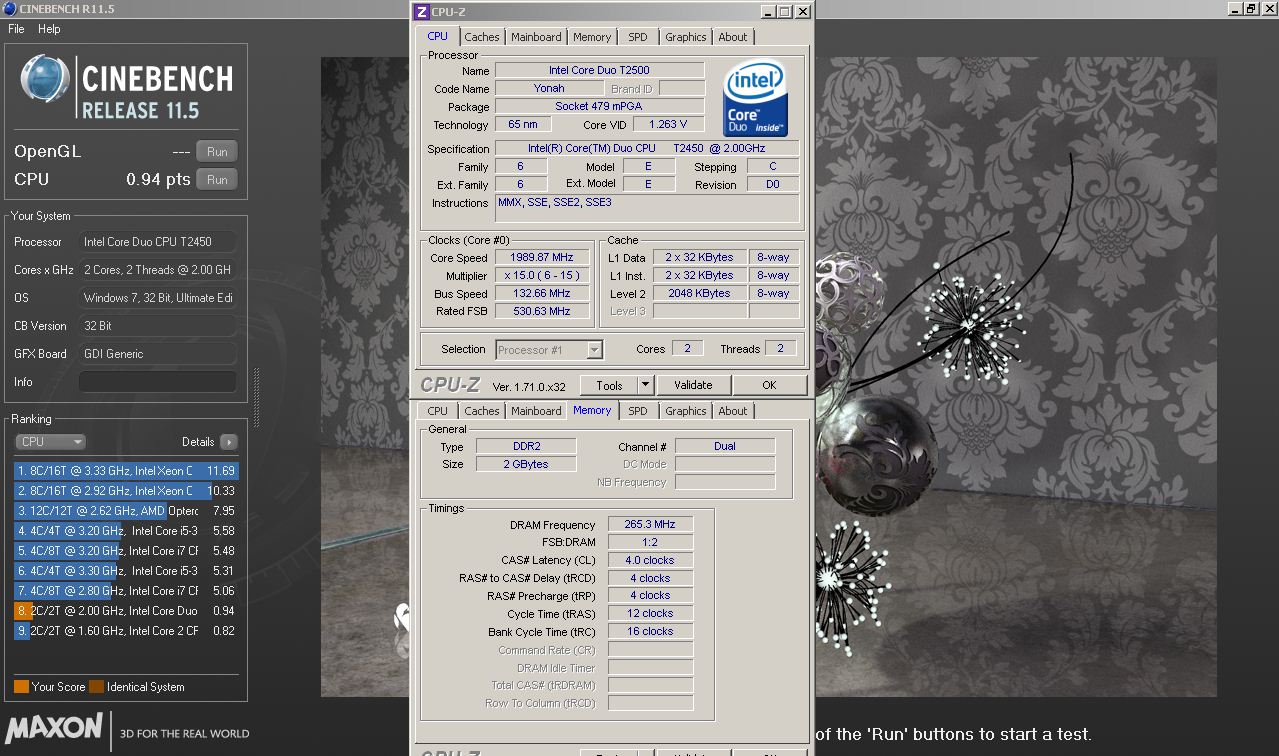Click the DRAM Frequency value 265.3 MHz
The height and width of the screenshot is (756, 1279).
click(650, 525)
